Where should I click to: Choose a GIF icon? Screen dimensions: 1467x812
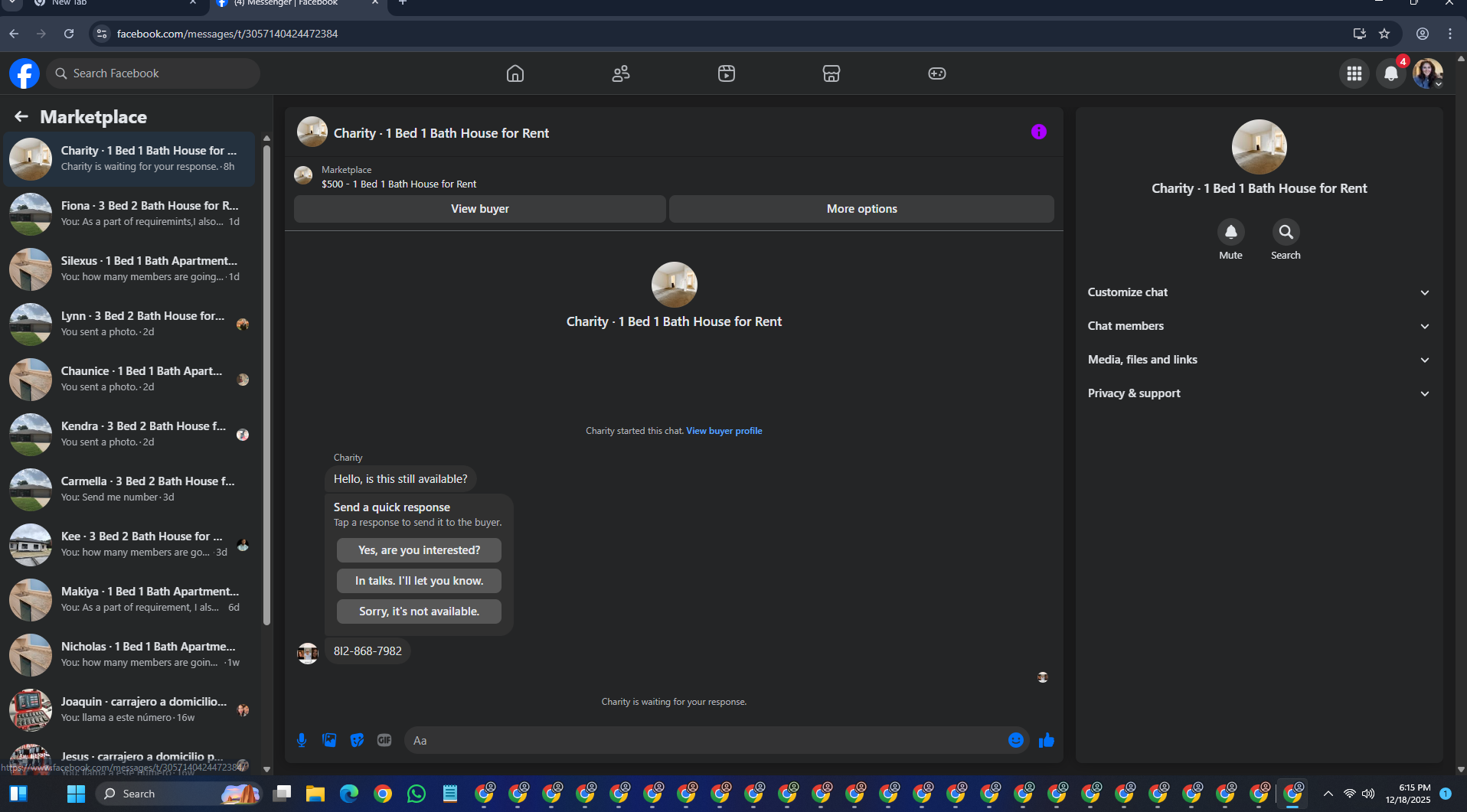(x=384, y=740)
